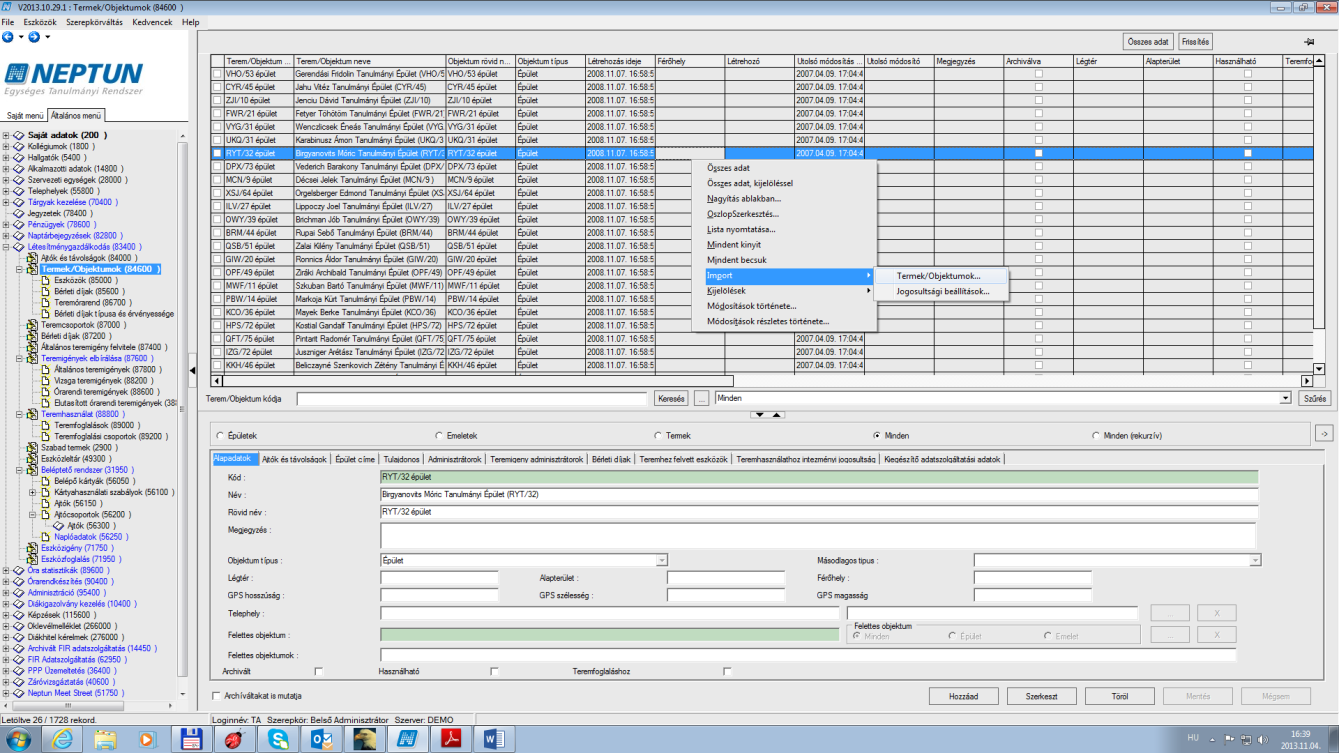The height and width of the screenshot is (753, 1339).
Task: Switch to the Saját menü tab
Action: point(25,116)
